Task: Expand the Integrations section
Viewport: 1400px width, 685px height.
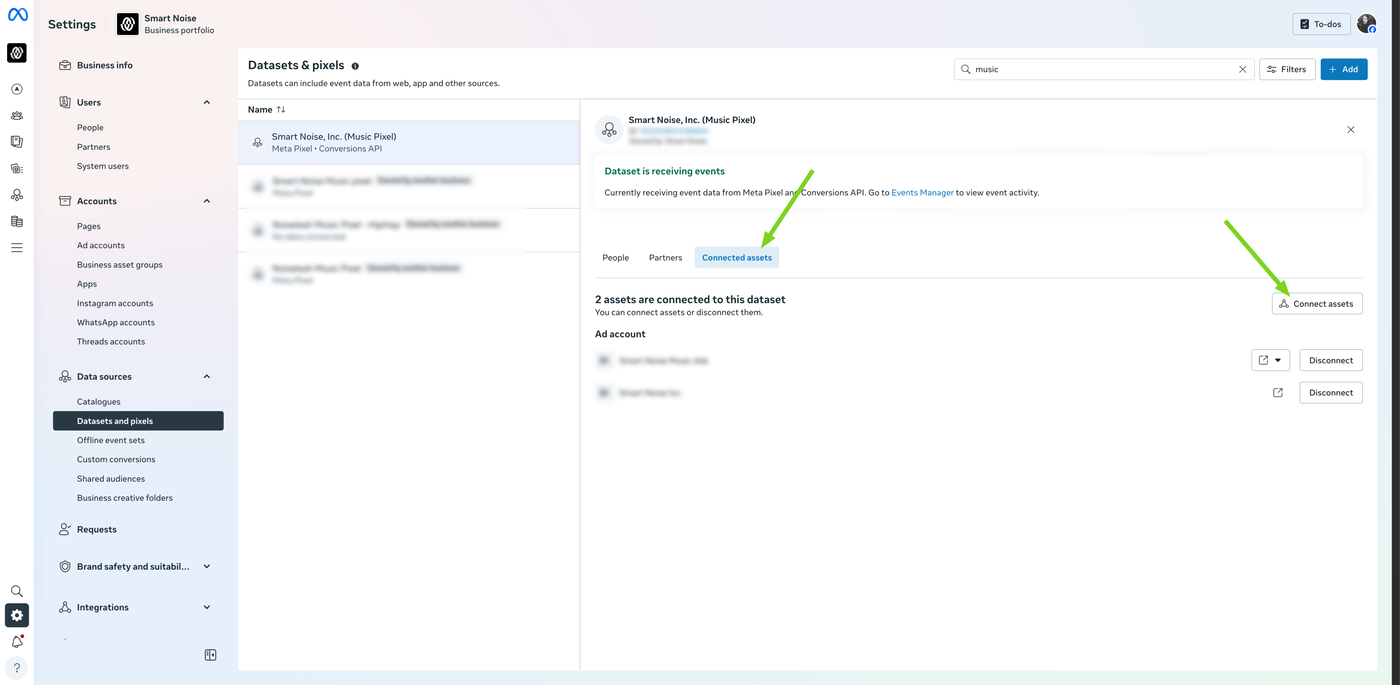Action: coord(207,607)
